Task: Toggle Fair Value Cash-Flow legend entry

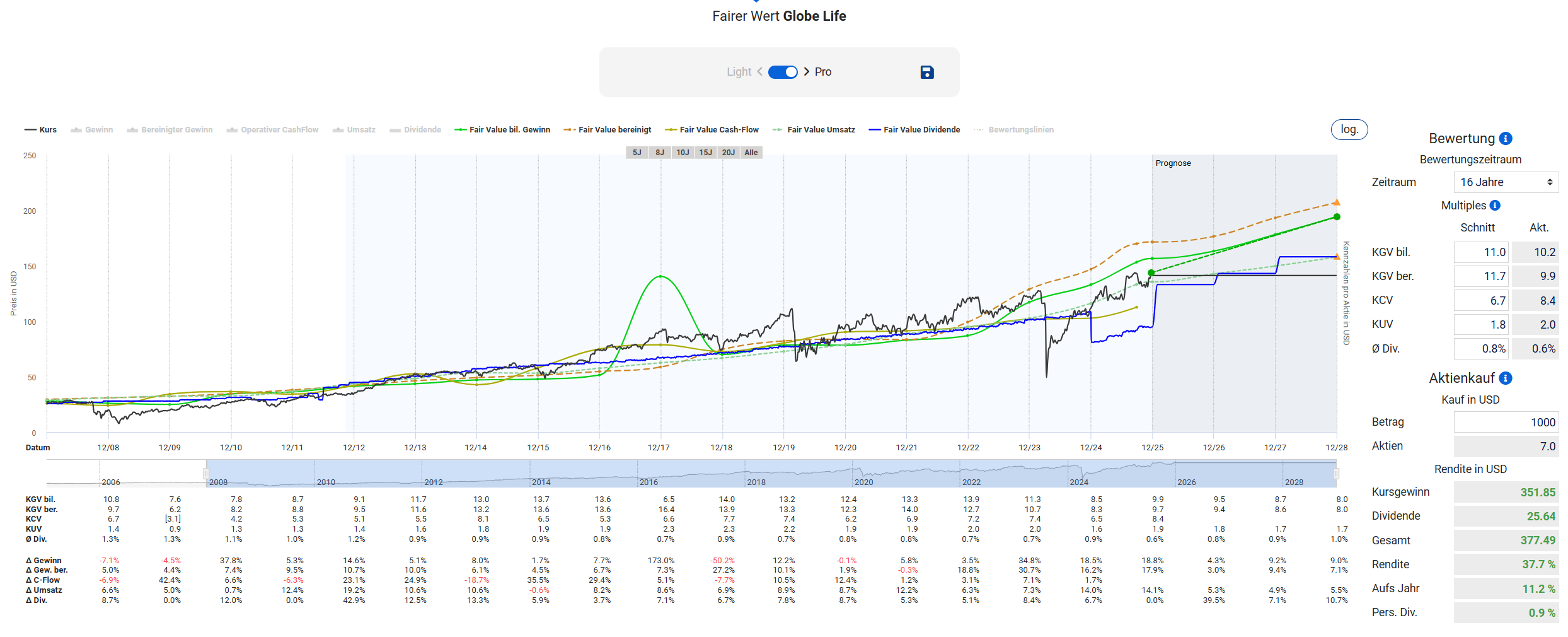Action: point(712,130)
